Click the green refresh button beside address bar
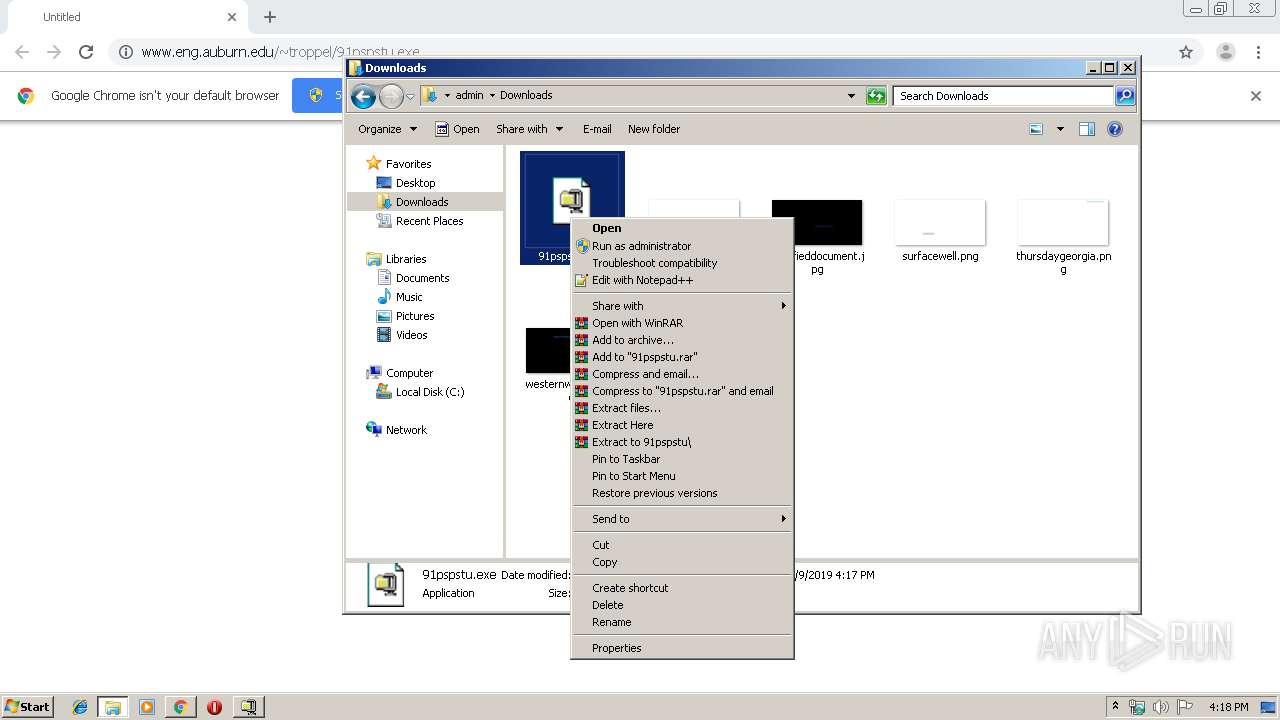This screenshot has width=1280, height=720. pyautogui.click(x=876, y=96)
